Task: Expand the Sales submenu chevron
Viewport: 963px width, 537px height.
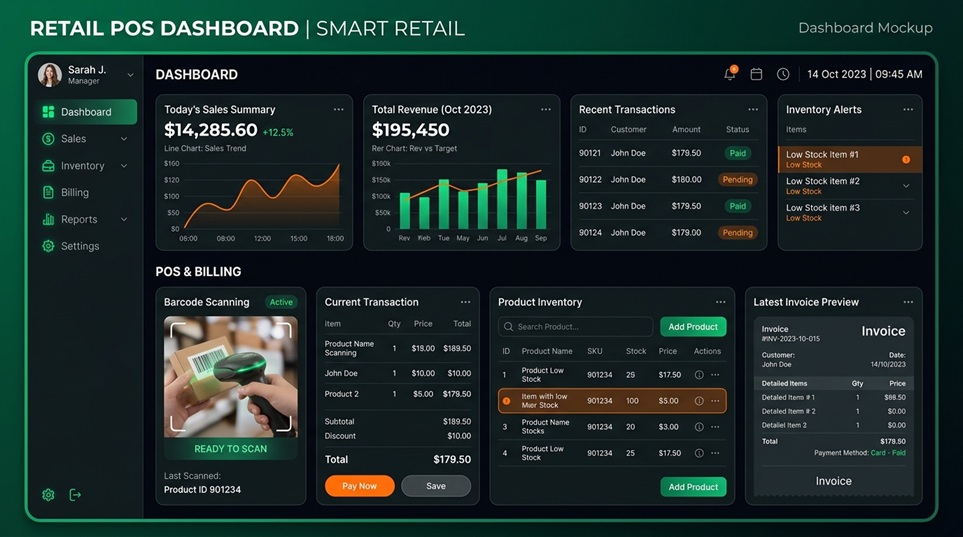Action: [124, 139]
